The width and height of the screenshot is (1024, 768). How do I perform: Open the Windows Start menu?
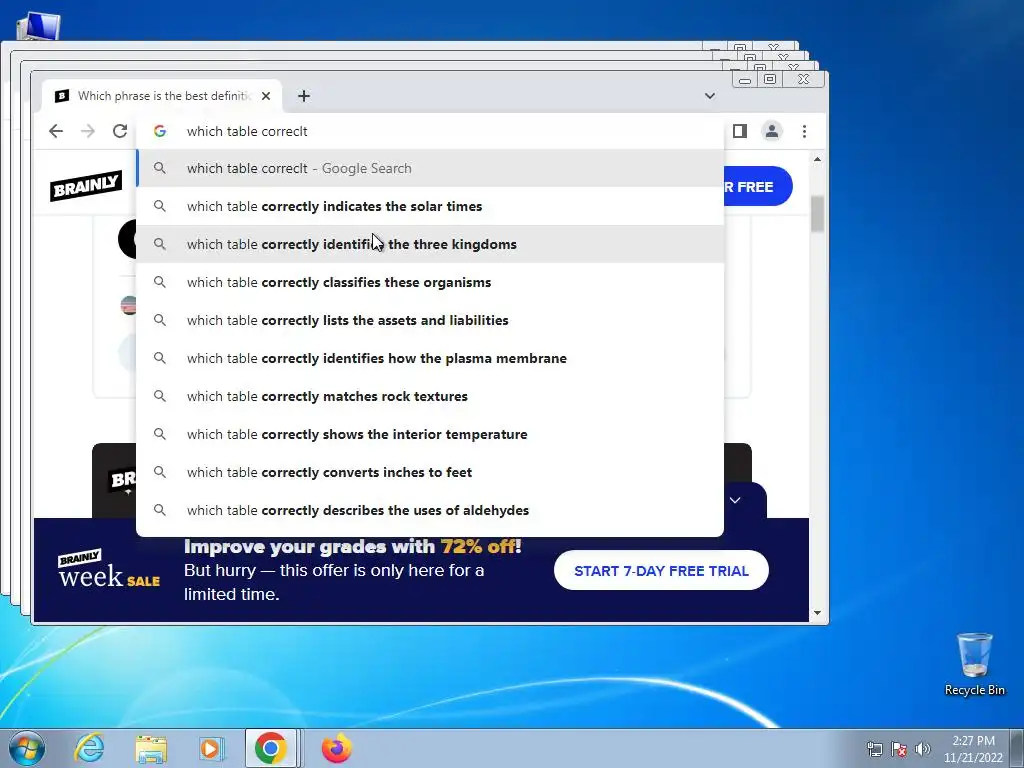(x=27, y=748)
